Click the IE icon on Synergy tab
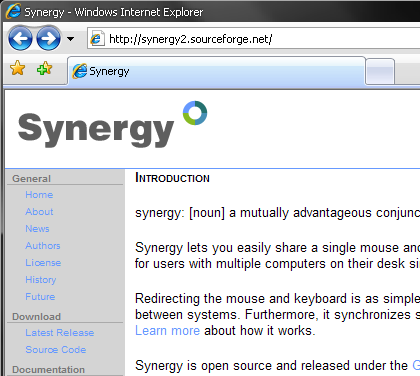The height and width of the screenshot is (376, 420). [x=80, y=71]
